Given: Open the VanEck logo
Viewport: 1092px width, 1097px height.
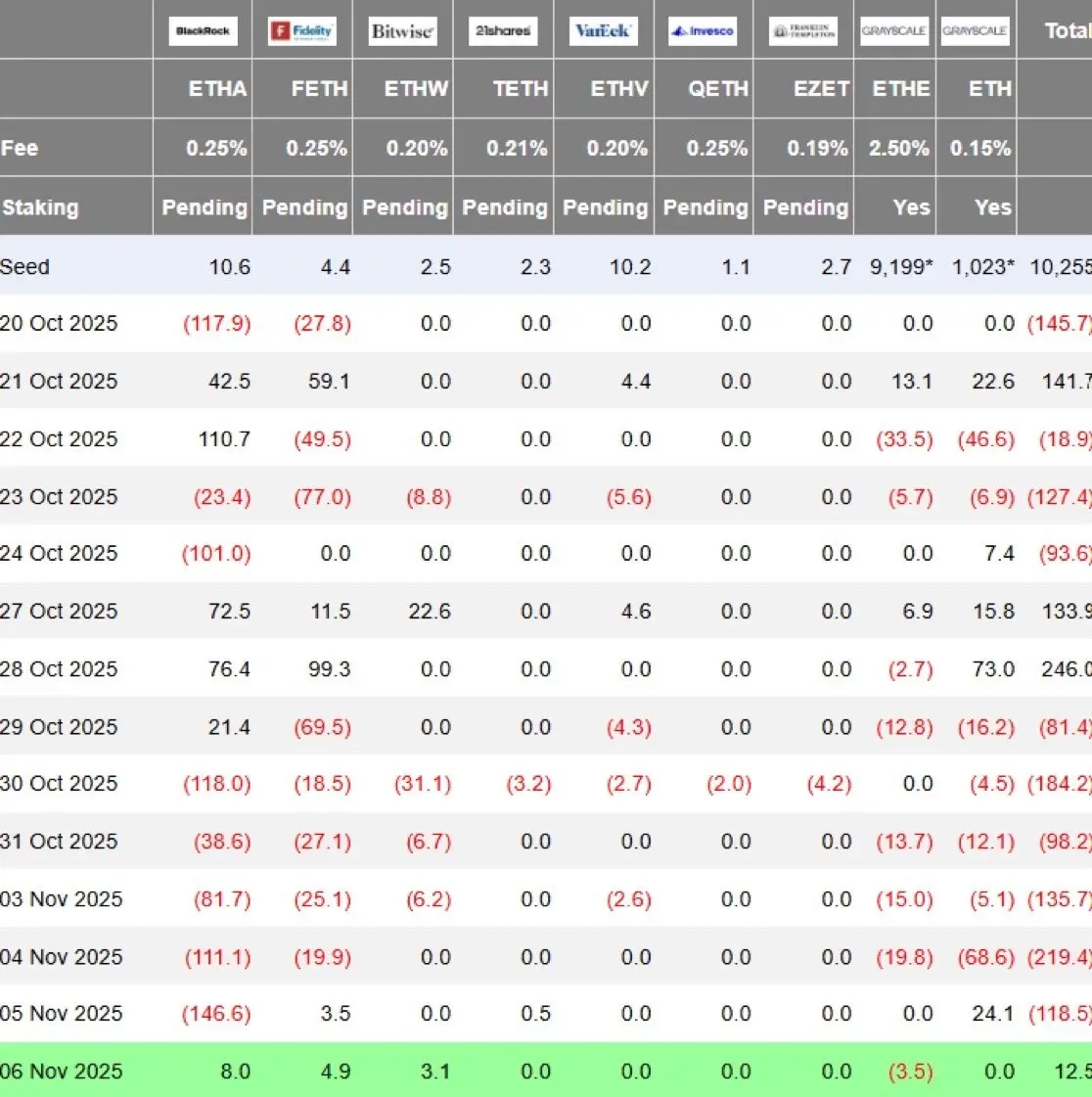Looking at the screenshot, I should pyautogui.click(x=603, y=31).
